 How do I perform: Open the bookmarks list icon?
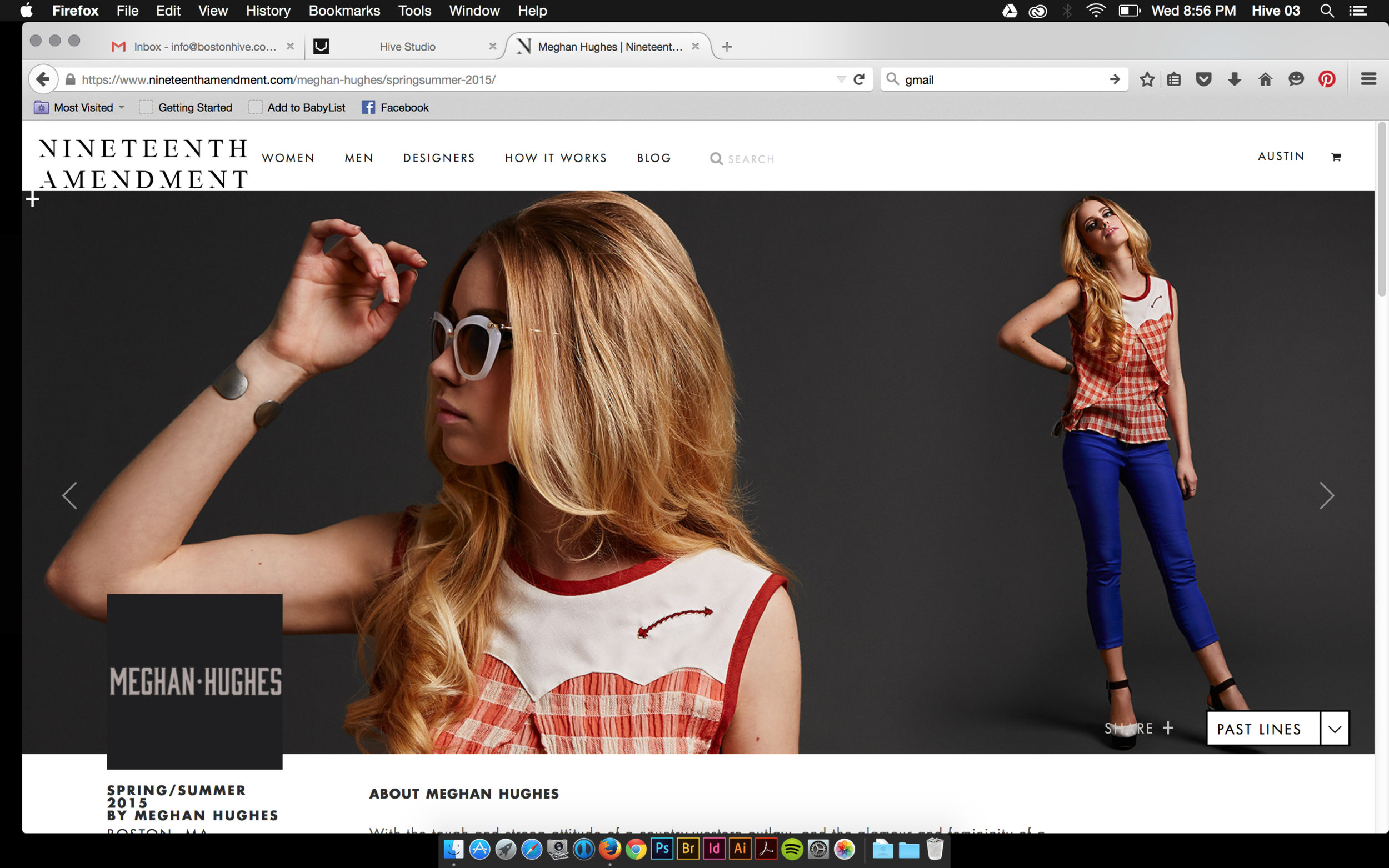(1173, 79)
